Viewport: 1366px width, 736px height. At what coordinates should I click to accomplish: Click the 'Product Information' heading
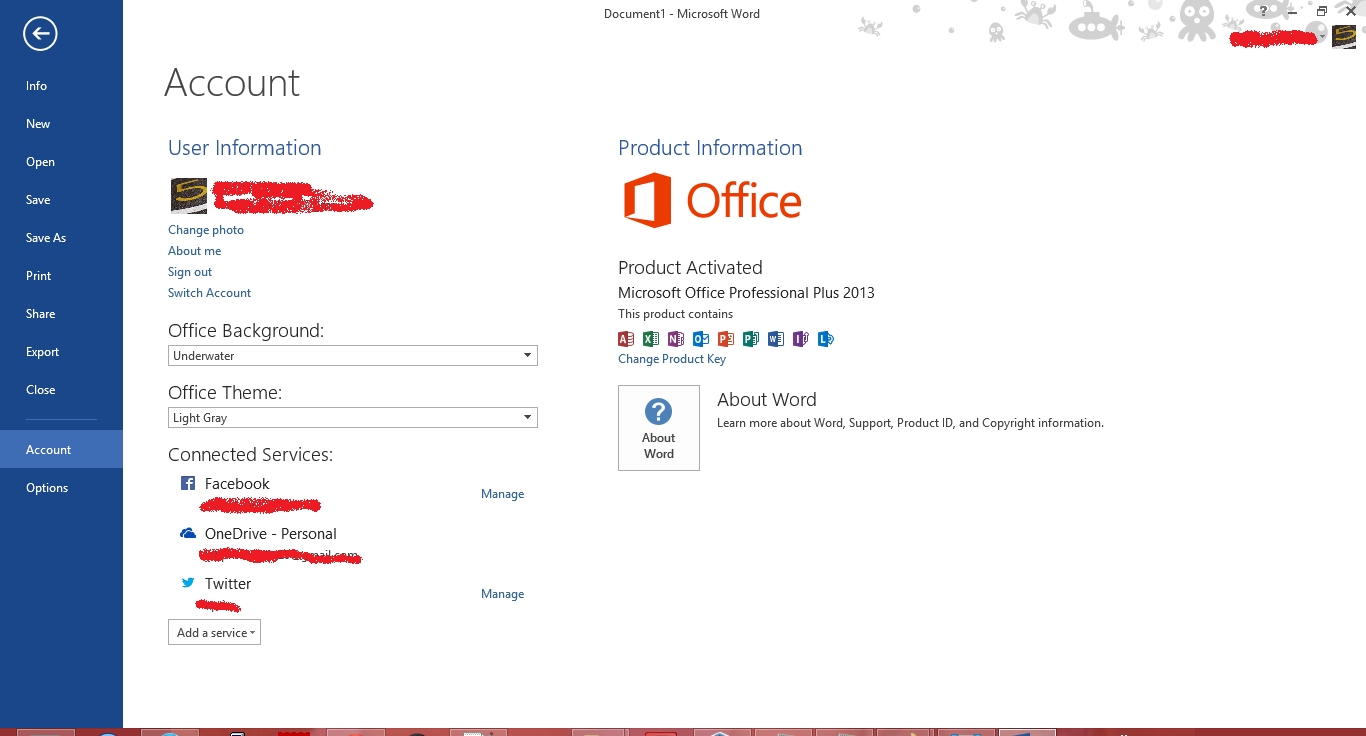pyautogui.click(x=710, y=148)
